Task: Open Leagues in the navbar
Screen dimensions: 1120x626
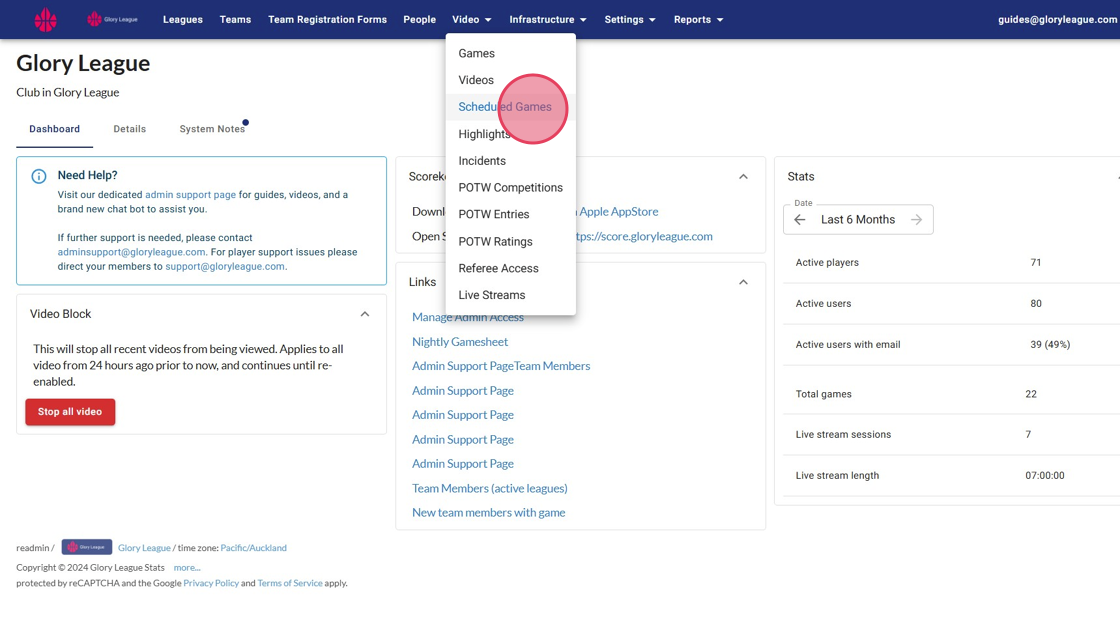Action: (x=183, y=19)
